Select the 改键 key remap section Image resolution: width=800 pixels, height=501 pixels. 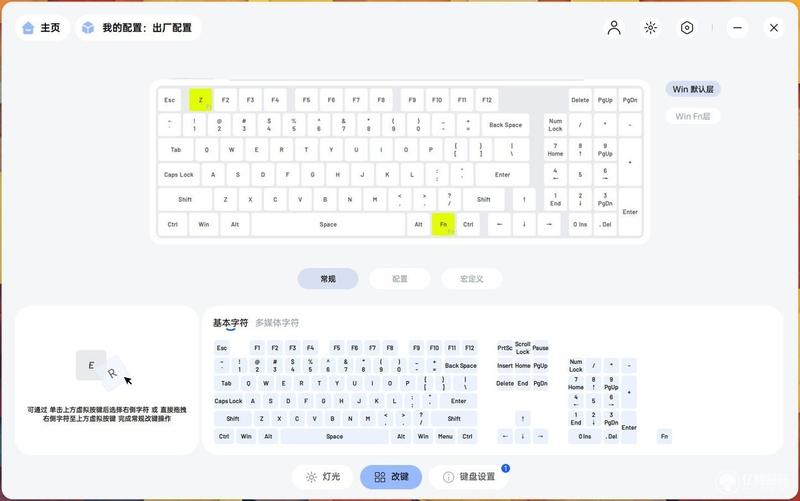pos(391,477)
